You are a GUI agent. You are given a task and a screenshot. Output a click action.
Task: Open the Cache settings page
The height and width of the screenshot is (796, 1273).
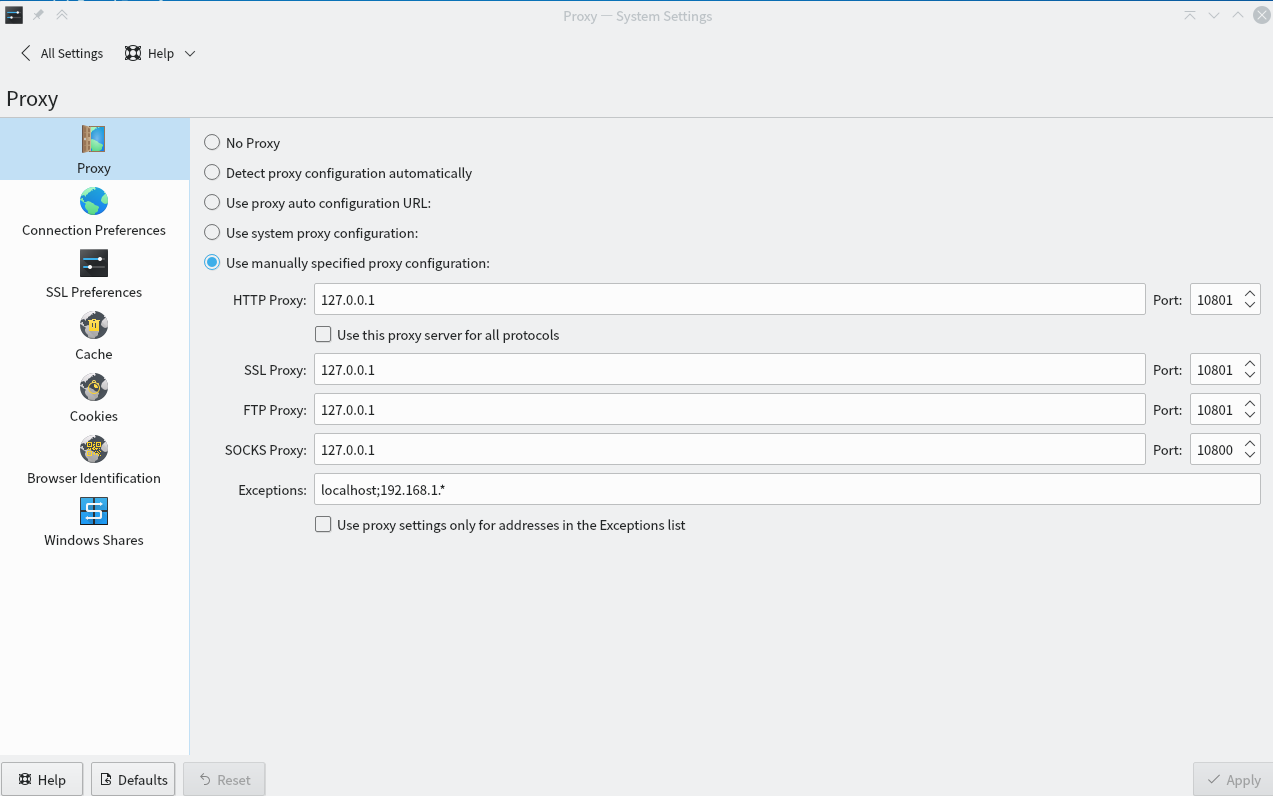click(x=93, y=336)
